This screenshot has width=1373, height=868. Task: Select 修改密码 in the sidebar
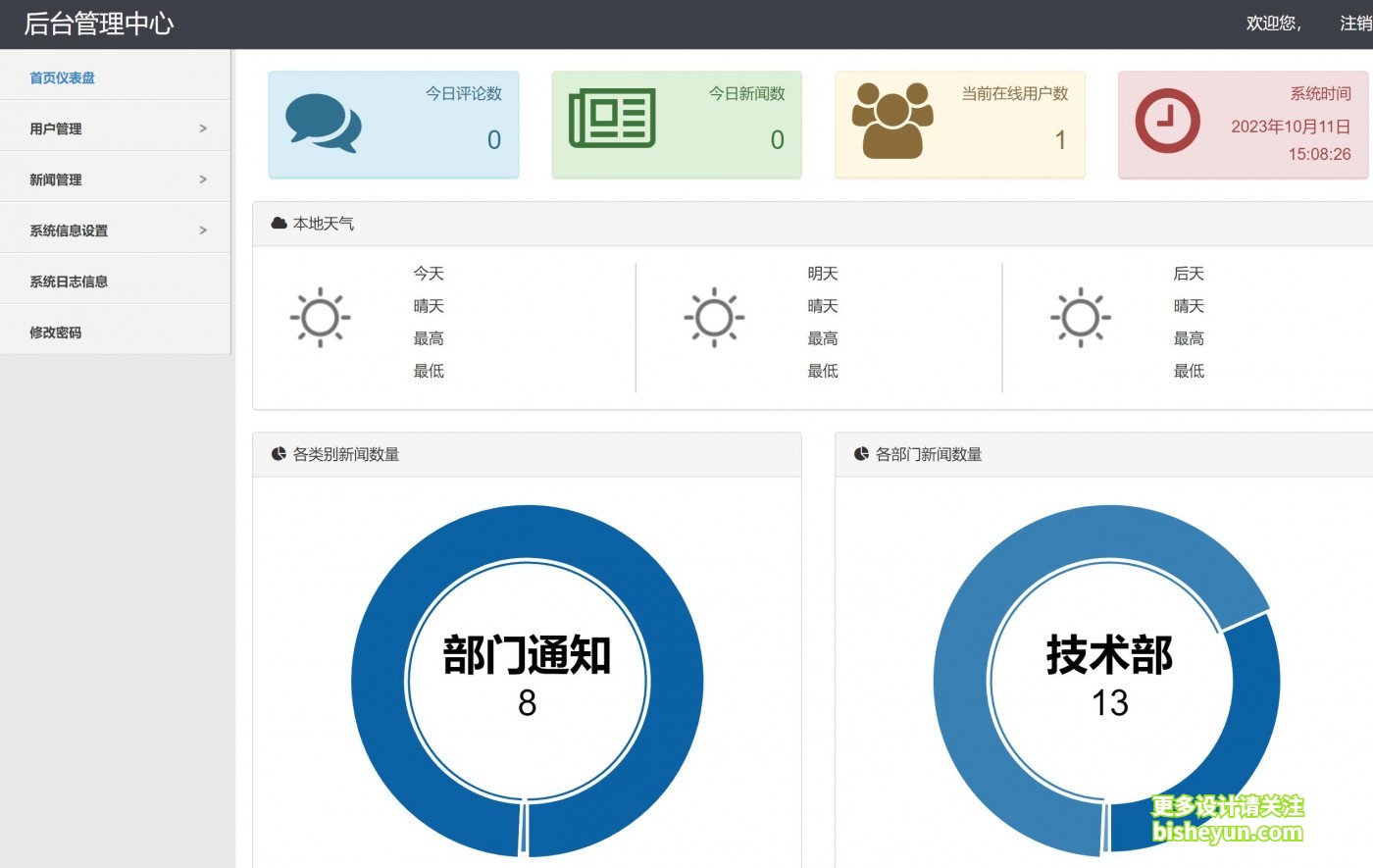(56, 332)
